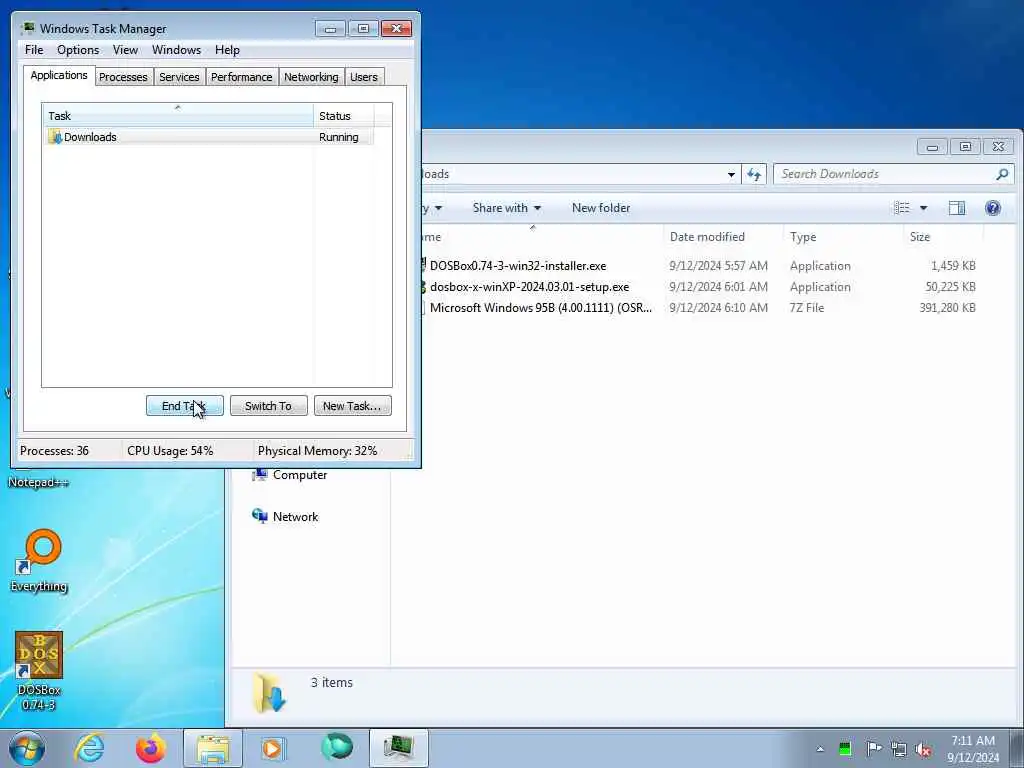Click the Task Manager taskbar button
Image resolution: width=1024 pixels, height=768 pixels.
[399, 748]
